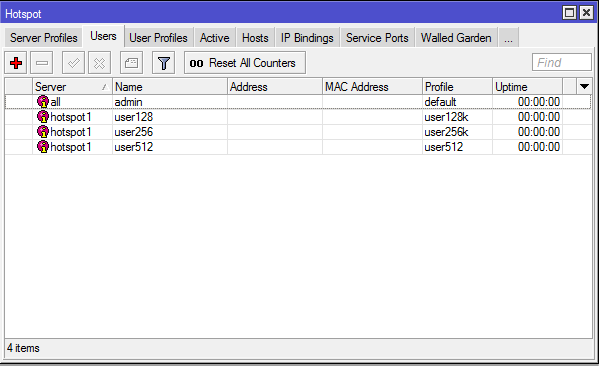Remove selected user with minus icon
Screen dimensions: 599x366
coord(42,63)
